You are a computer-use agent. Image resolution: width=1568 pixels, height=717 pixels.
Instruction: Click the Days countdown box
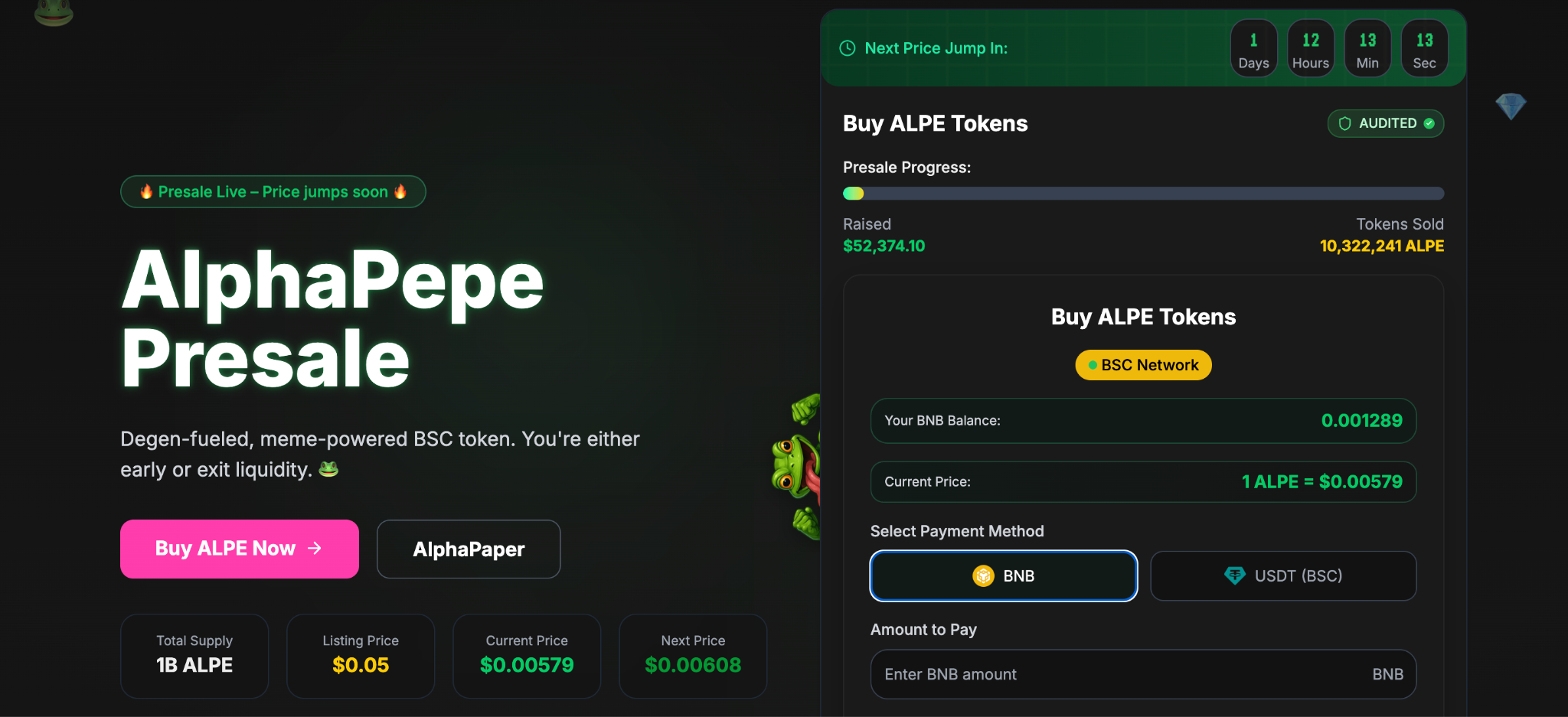click(1253, 48)
